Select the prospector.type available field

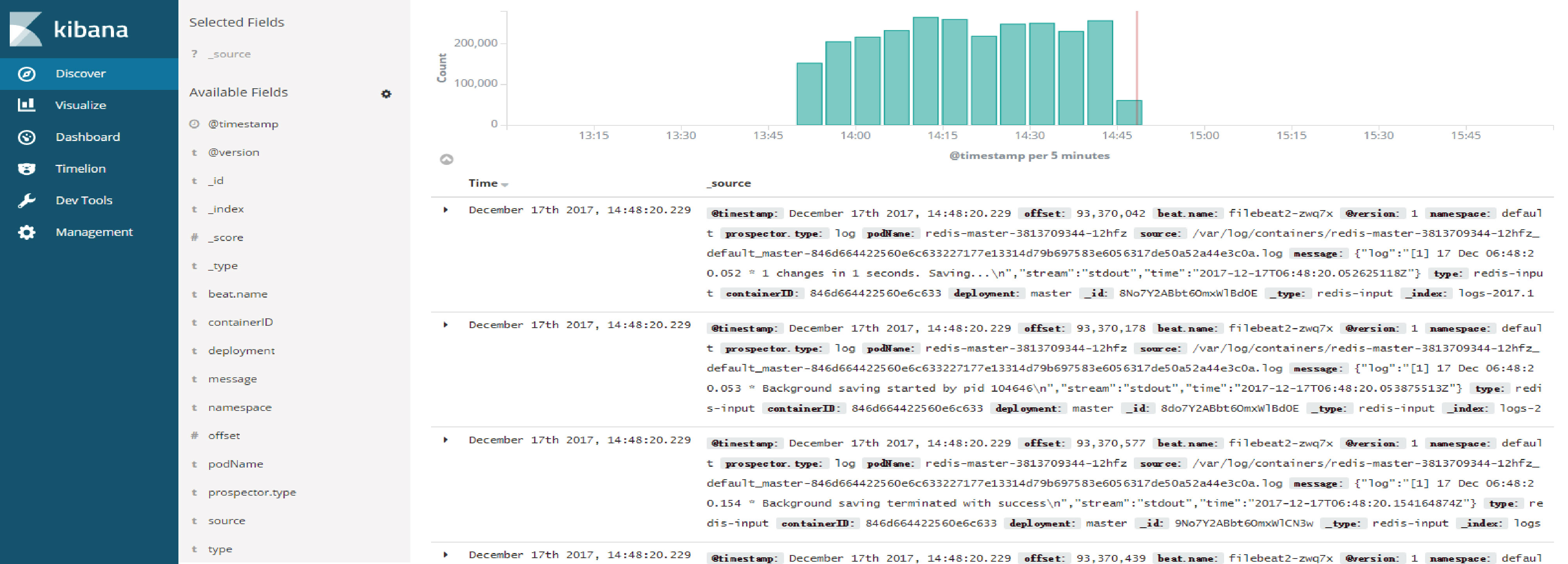click(x=252, y=492)
